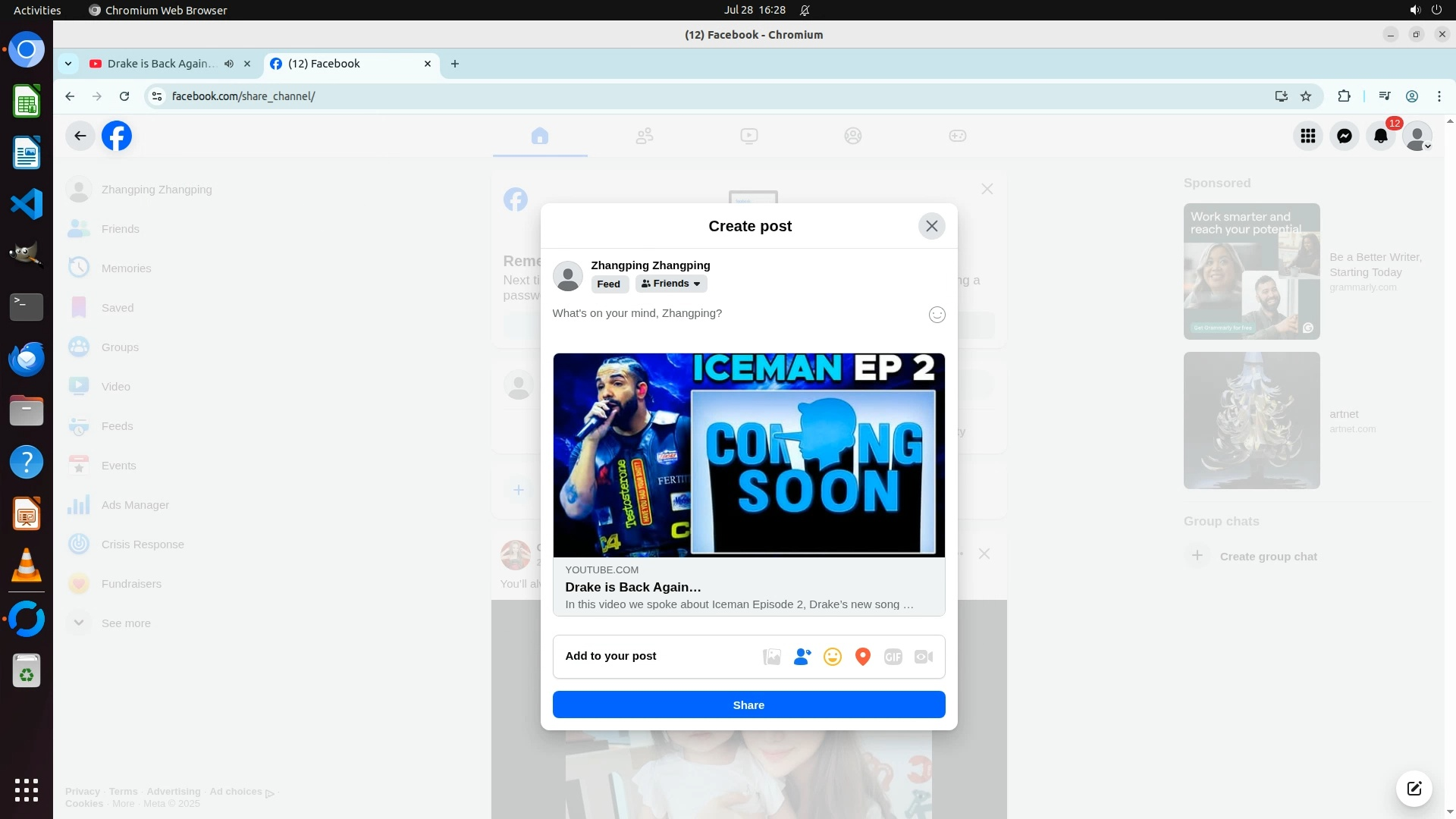Close the Create post dialog
1456x819 pixels.
[931, 226]
